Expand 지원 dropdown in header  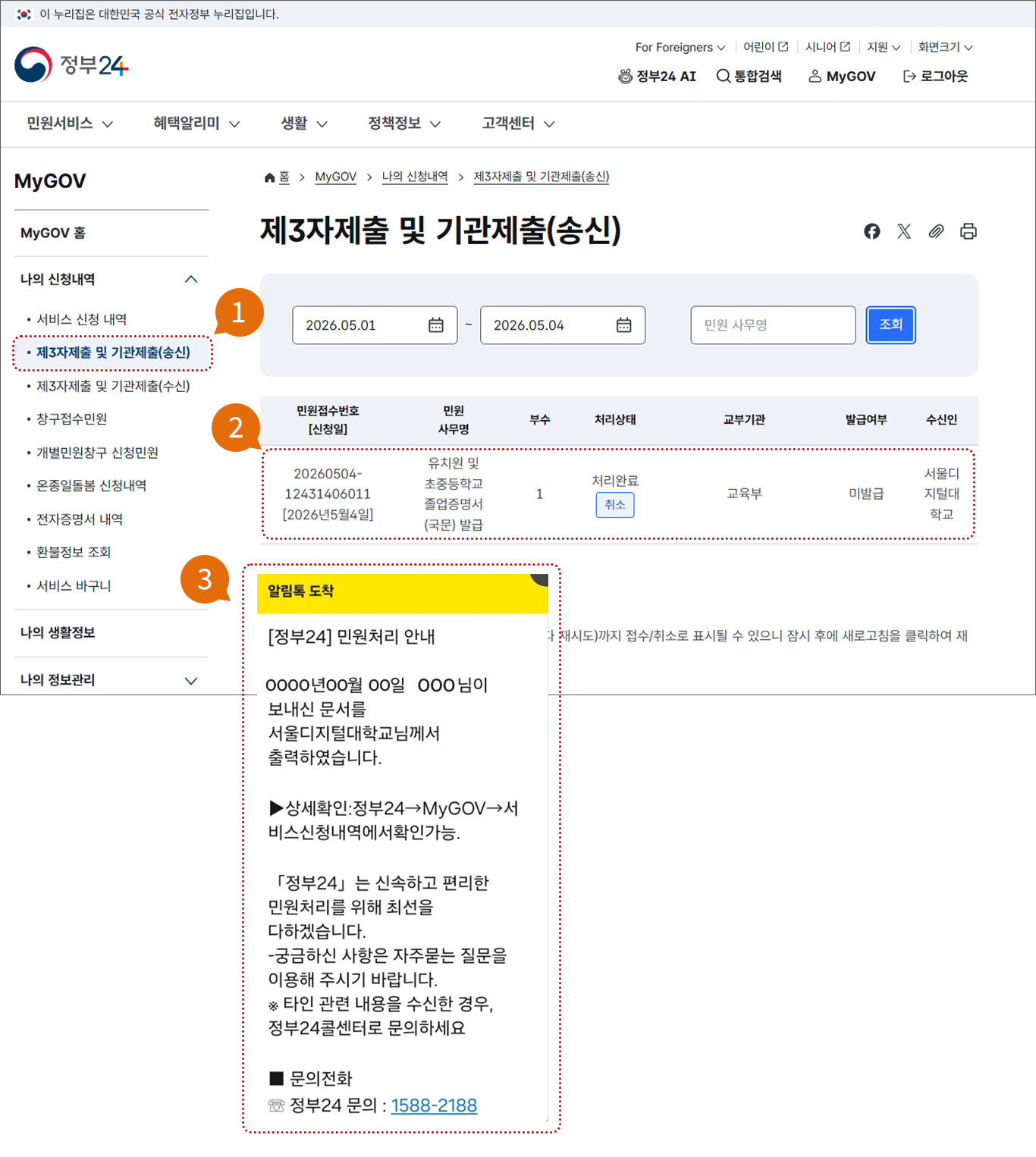(x=884, y=47)
